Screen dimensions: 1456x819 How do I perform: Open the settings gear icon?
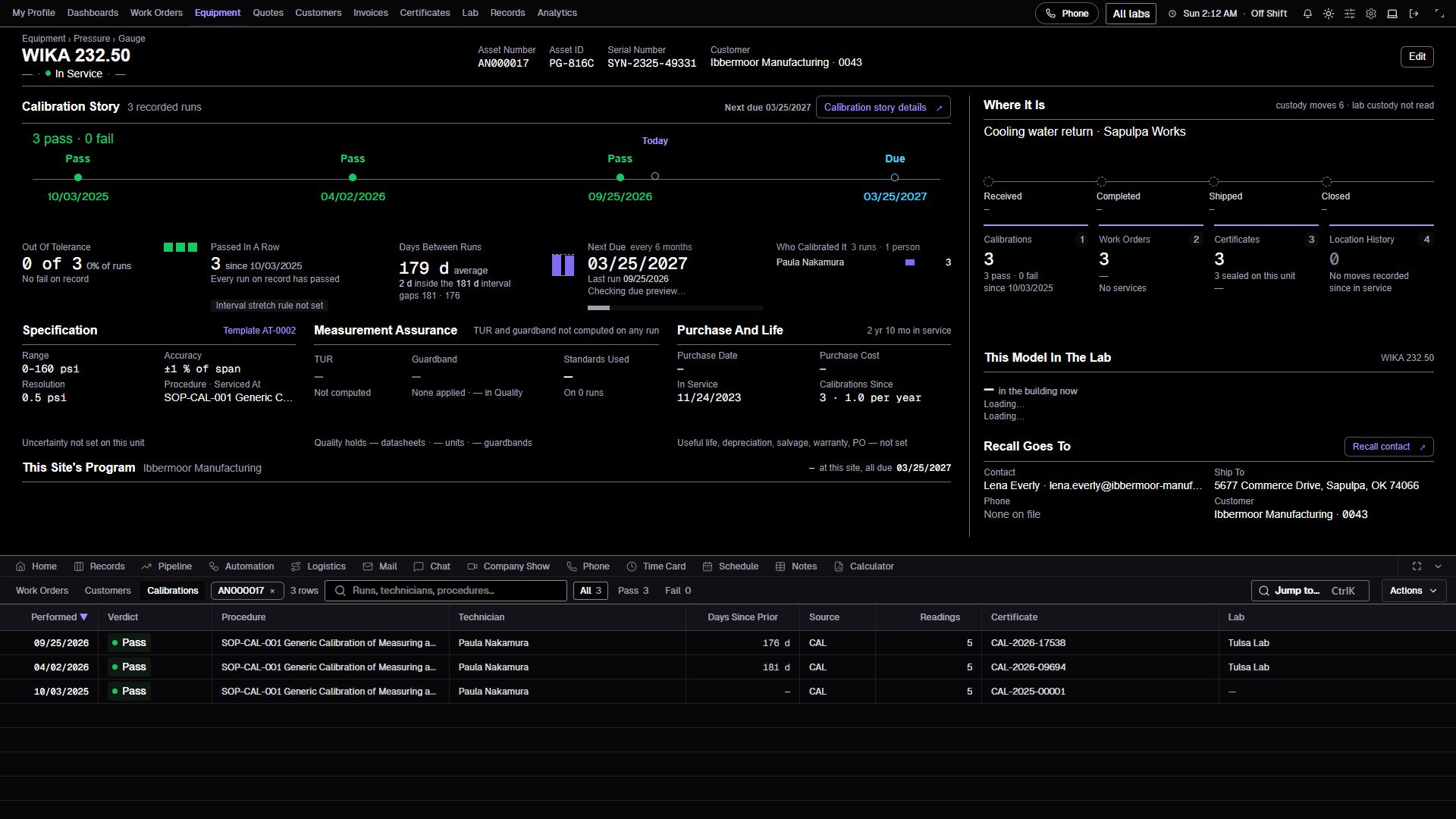[x=1371, y=14]
